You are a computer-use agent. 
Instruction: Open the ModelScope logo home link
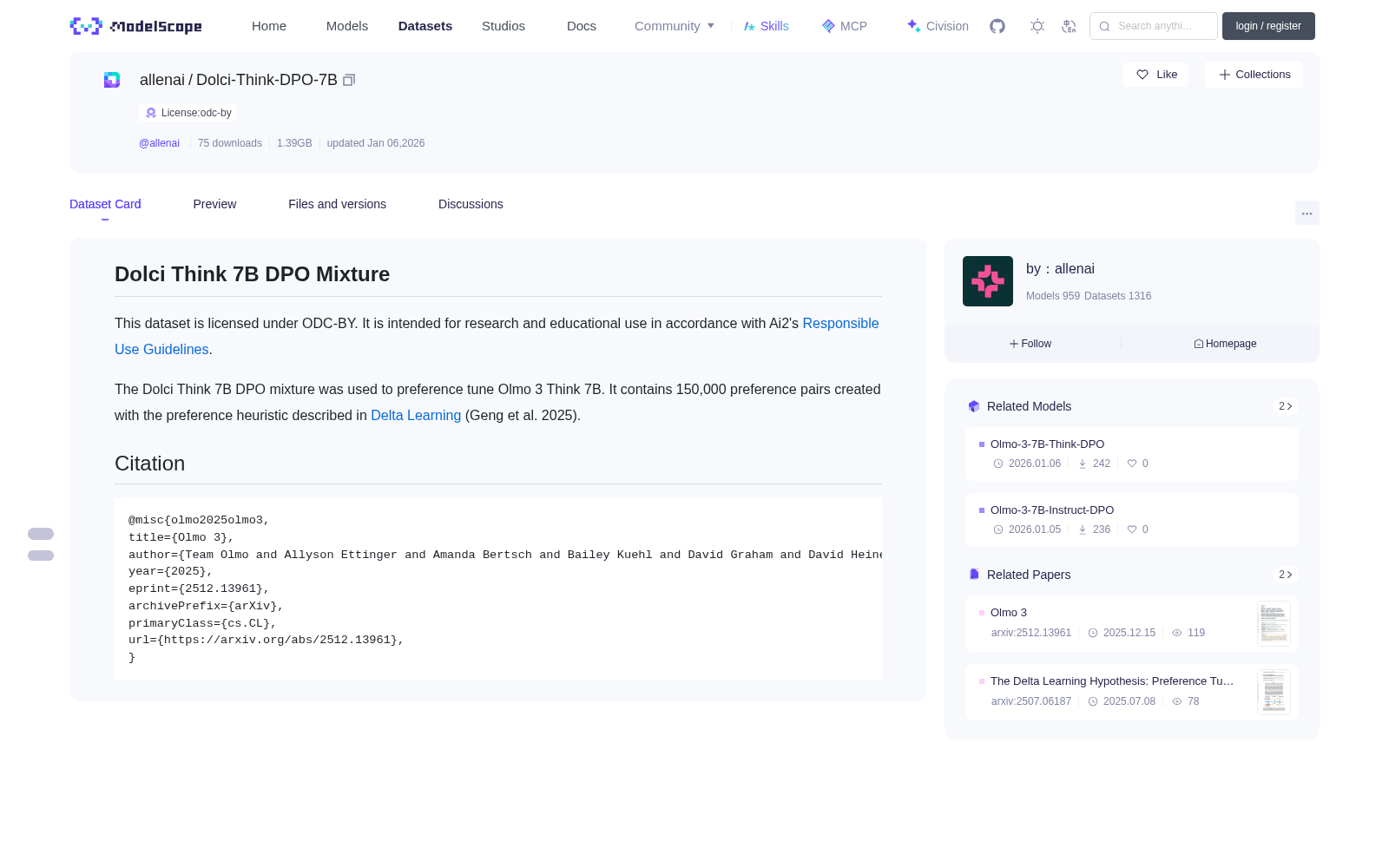click(136, 26)
